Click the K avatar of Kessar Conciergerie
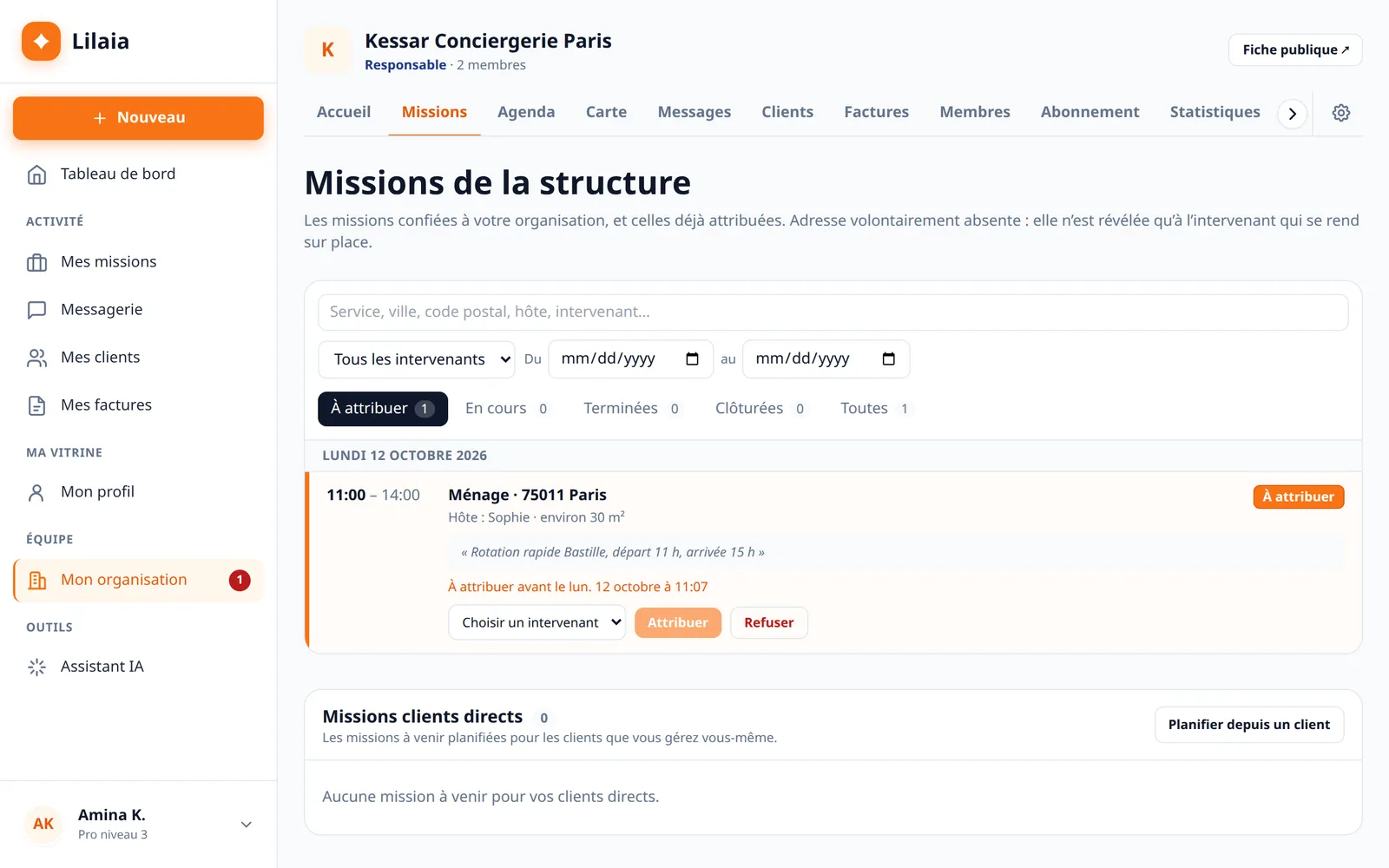 point(328,49)
